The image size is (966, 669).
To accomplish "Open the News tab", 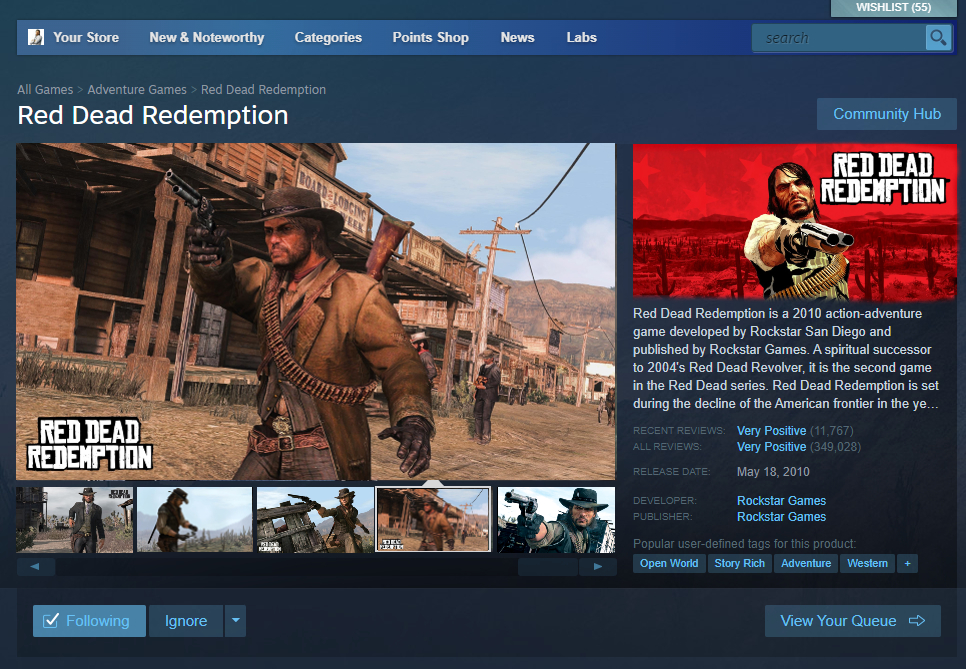I will pyautogui.click(x=518, y=38).
